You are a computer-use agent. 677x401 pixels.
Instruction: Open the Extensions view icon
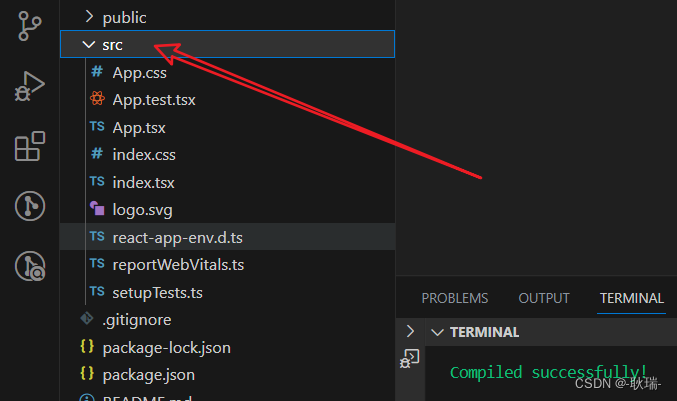pyautogui.click(x=30, y=146)
